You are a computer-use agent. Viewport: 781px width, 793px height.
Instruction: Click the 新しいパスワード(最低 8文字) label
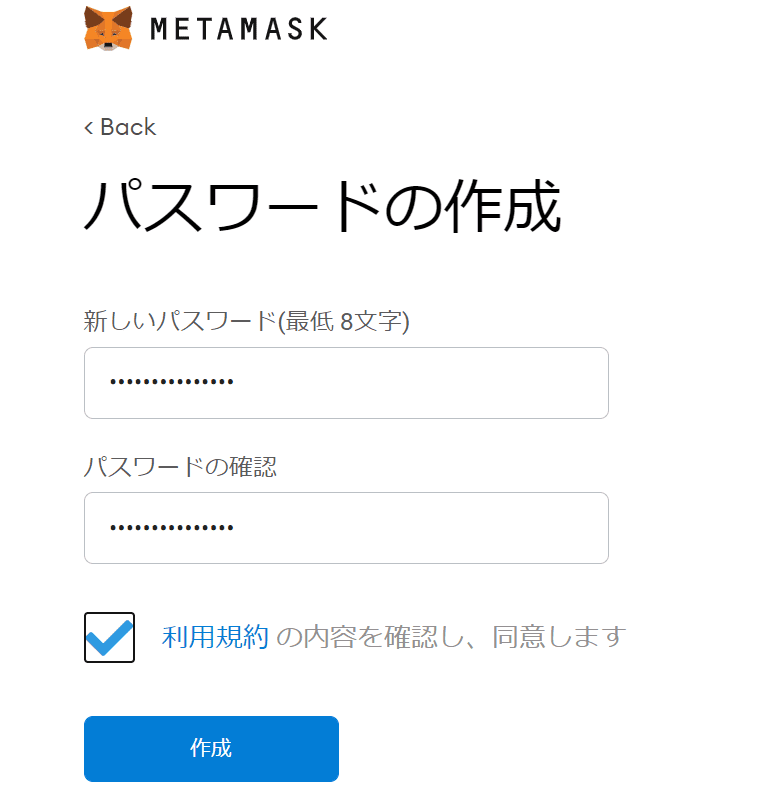[x=246, y=321]
